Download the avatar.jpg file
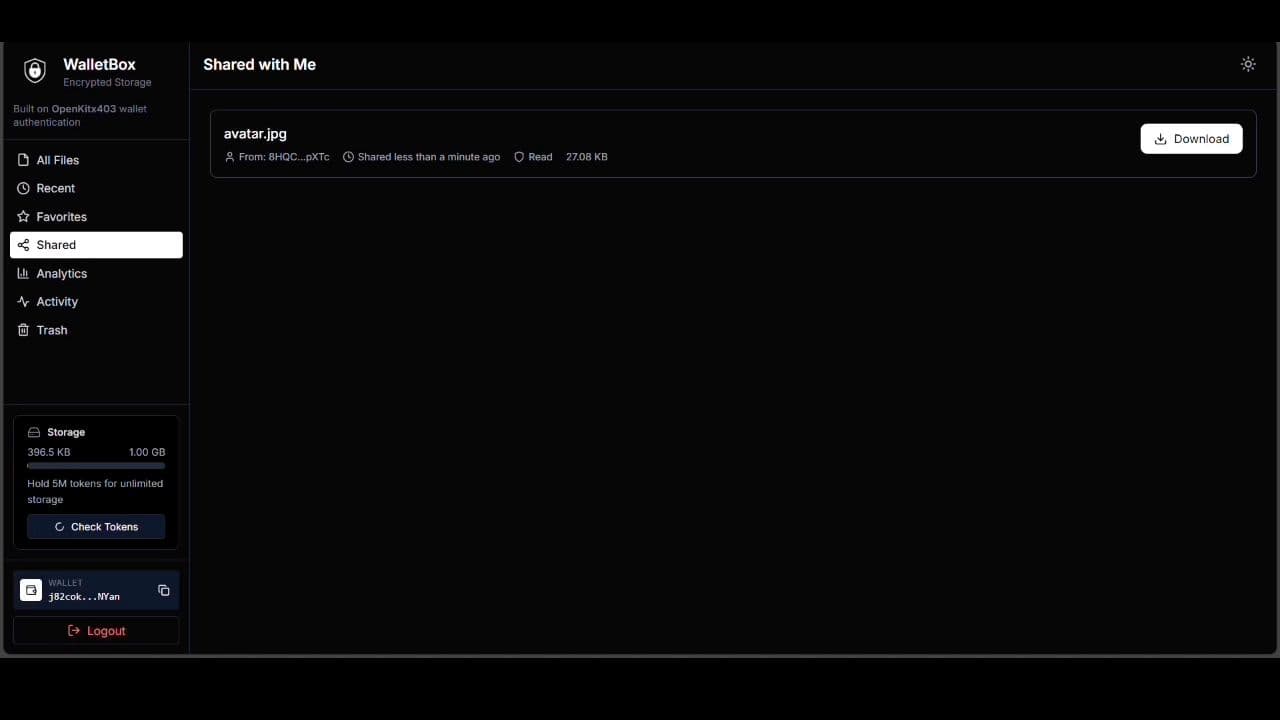 coord(1191,139)
